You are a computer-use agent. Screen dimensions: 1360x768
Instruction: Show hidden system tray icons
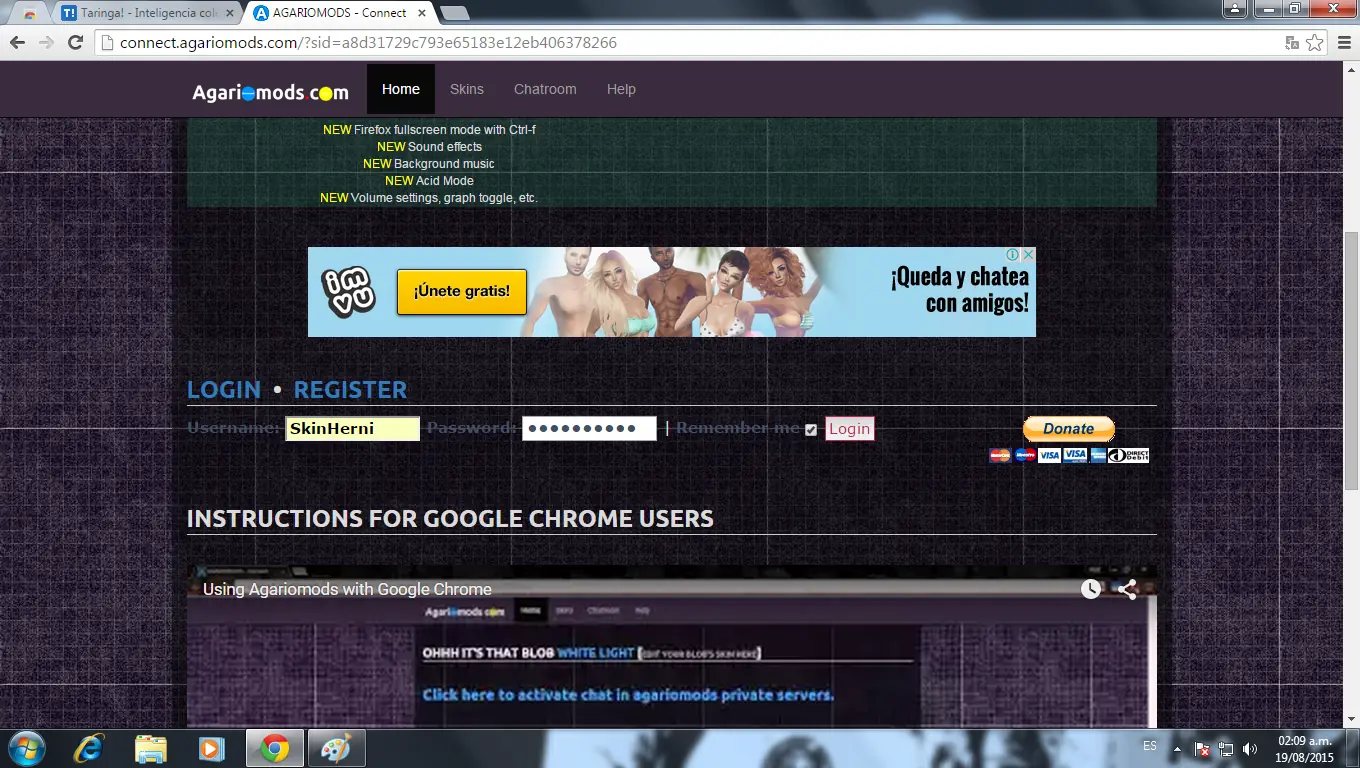point(1178,748)
